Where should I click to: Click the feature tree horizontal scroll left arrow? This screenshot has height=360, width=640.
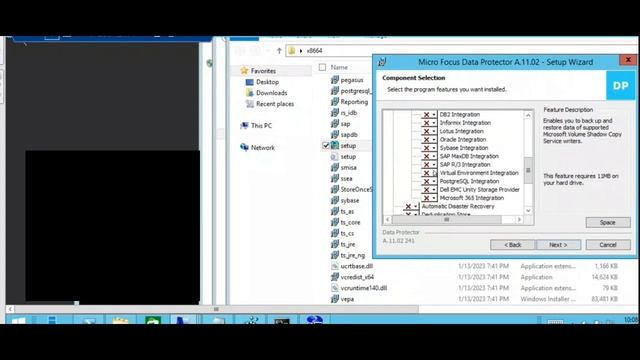pyautogui.click(x=387, y=220)
